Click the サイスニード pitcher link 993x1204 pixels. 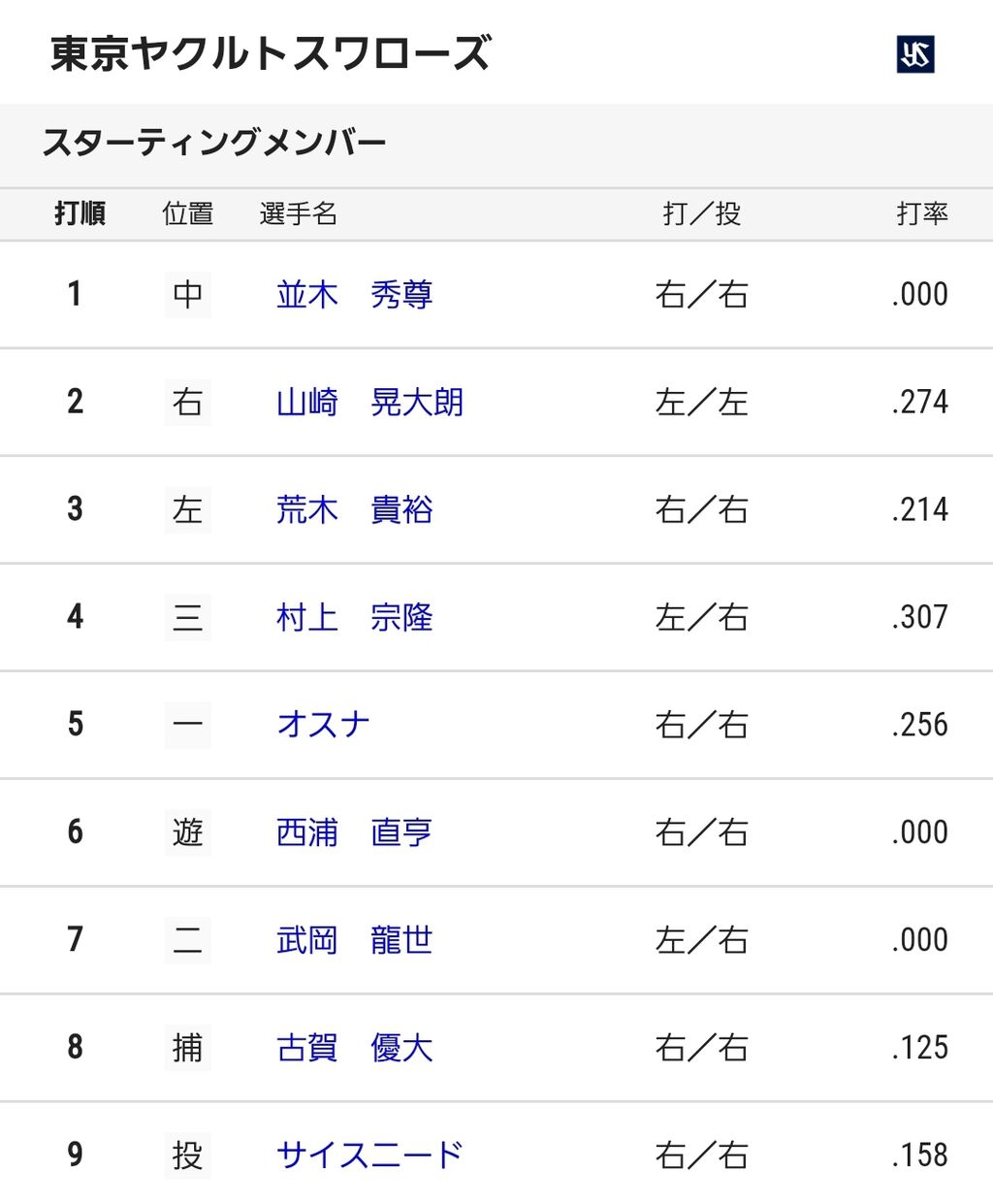[x=369, y=1155]
